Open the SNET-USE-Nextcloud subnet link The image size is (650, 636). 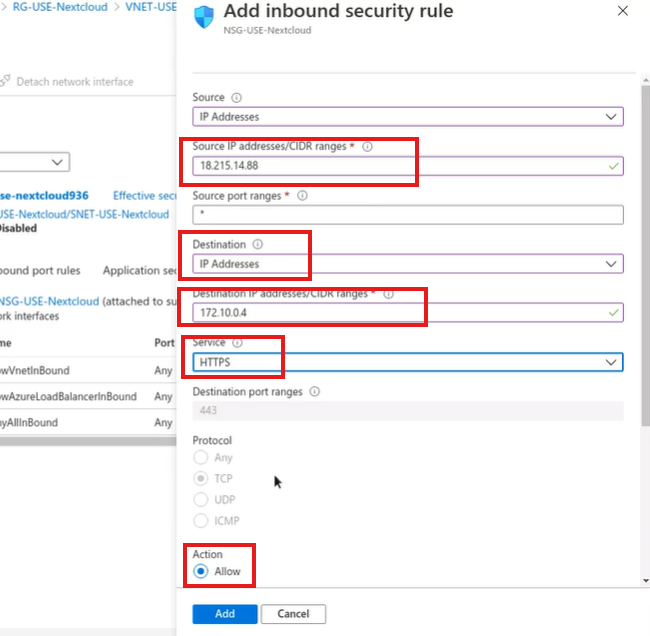click(85, 214)
